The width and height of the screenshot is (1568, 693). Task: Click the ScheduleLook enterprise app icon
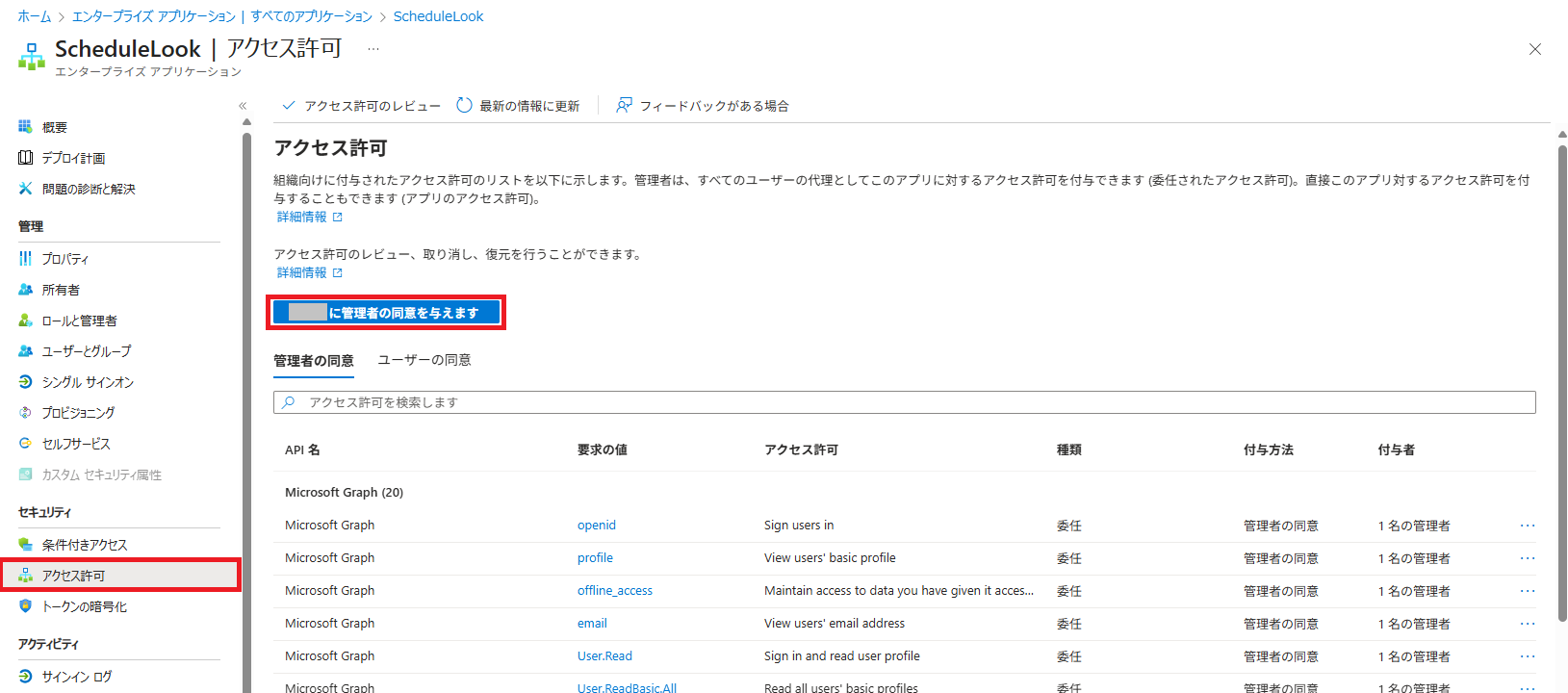32,56
